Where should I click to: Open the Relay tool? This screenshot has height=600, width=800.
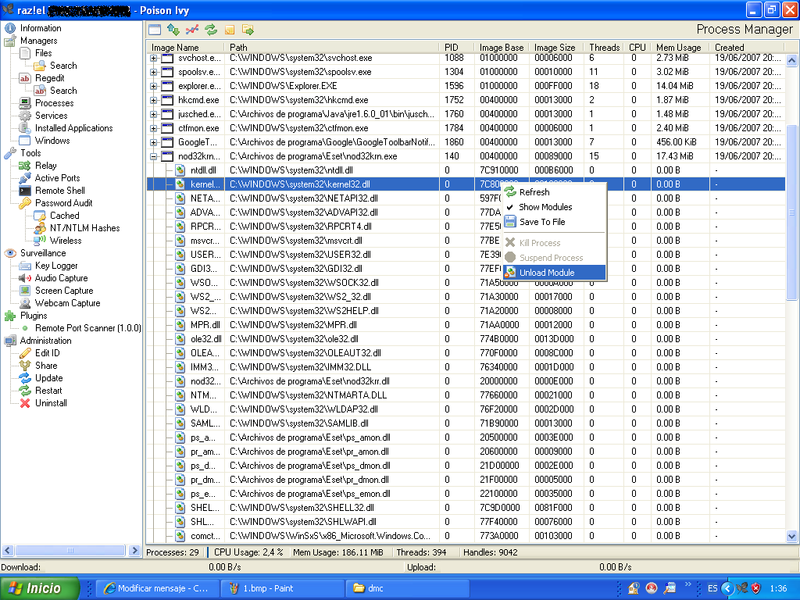tap(45, 166)
